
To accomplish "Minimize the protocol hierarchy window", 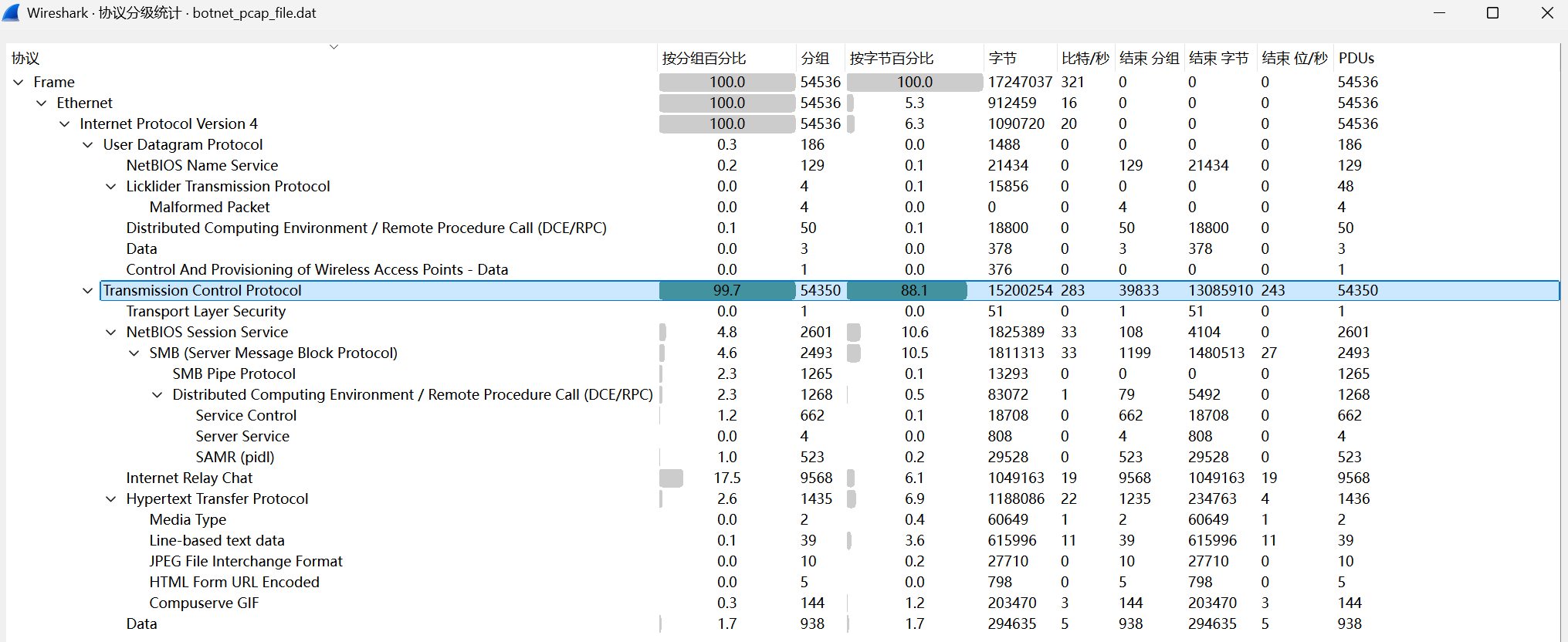I will [1439, 13].
